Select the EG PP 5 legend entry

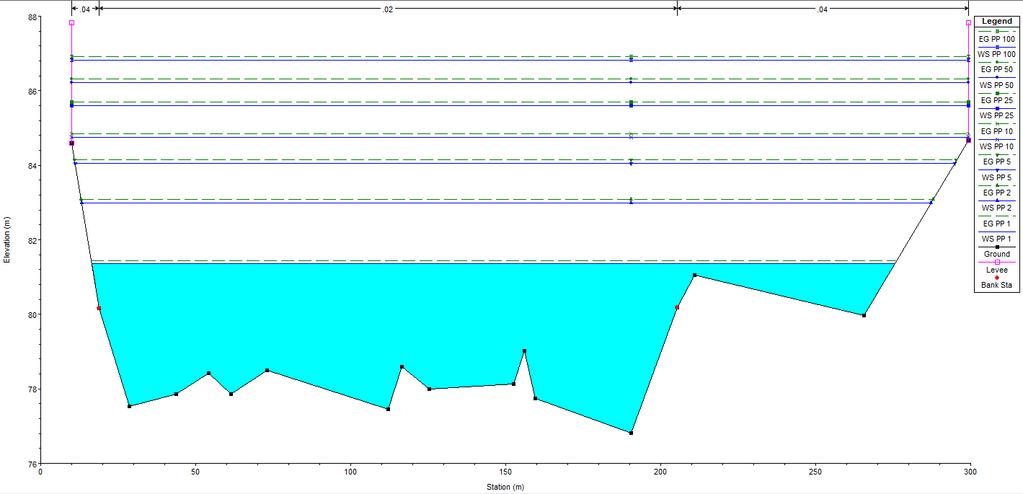click(997, 161)
